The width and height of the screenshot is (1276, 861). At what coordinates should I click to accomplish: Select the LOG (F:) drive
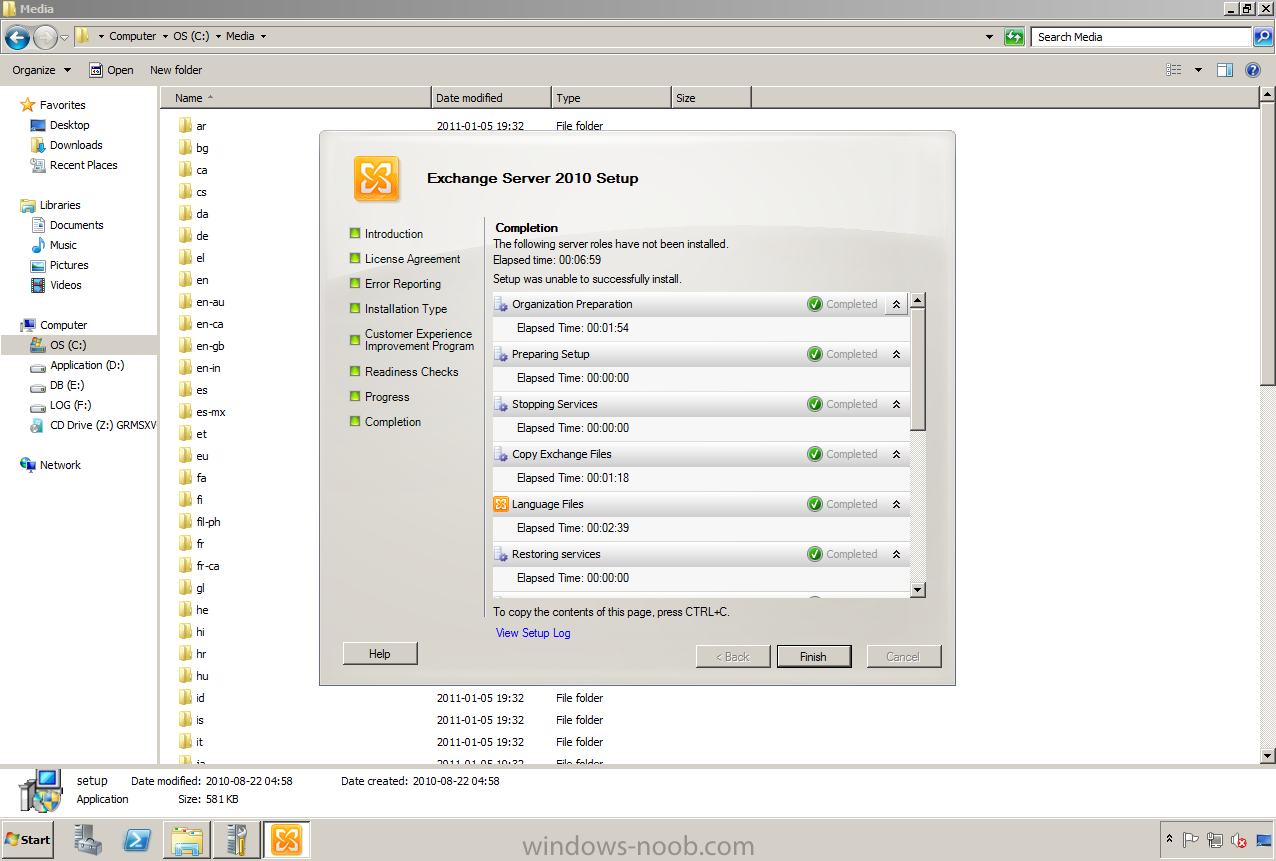[x=62, y=405]
